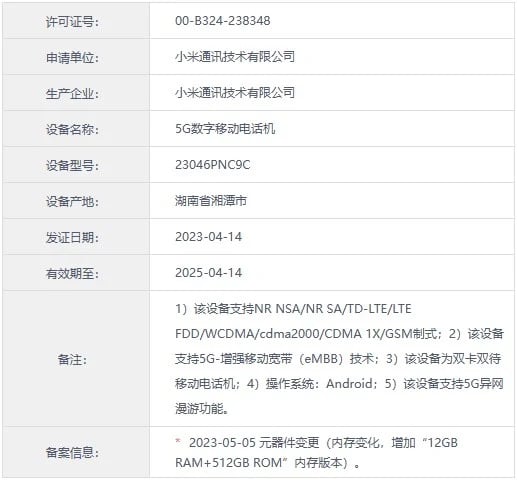Viewport: 517px width, 481px height.
Task: Select the 设备型号 label
Action: pyautogui.click(x=72, y=166)
